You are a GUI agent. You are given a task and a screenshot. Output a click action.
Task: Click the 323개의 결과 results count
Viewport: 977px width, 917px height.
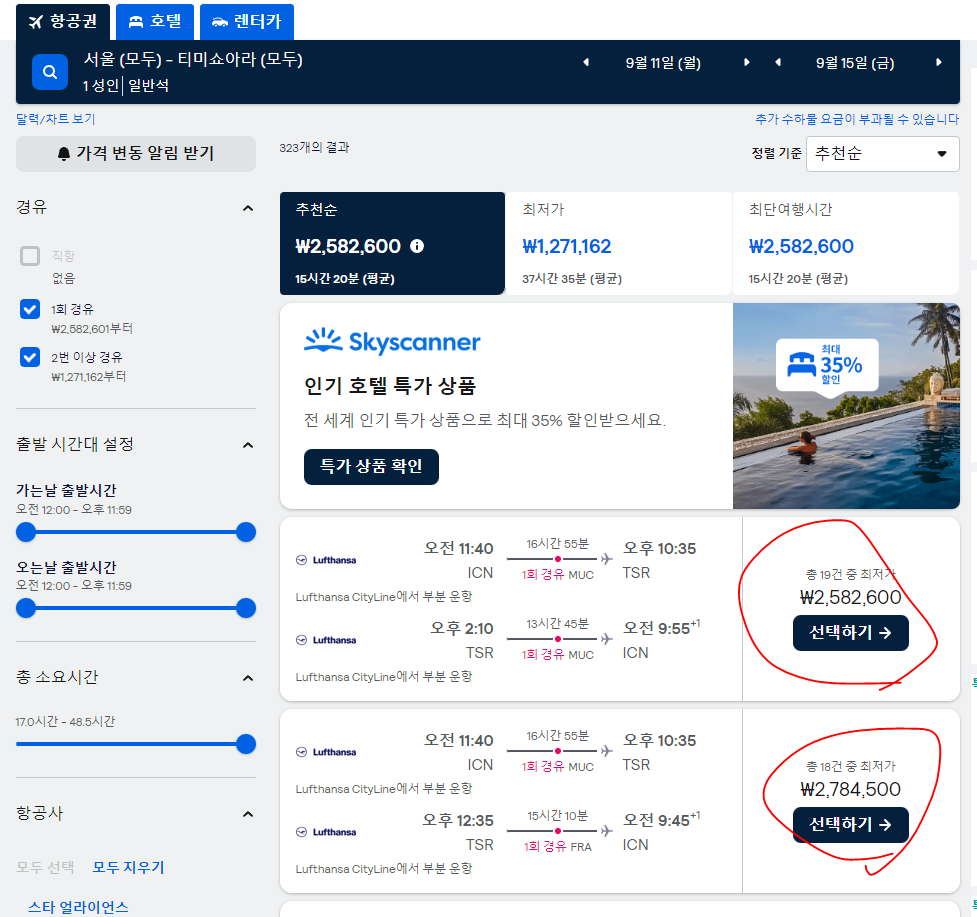314,148
